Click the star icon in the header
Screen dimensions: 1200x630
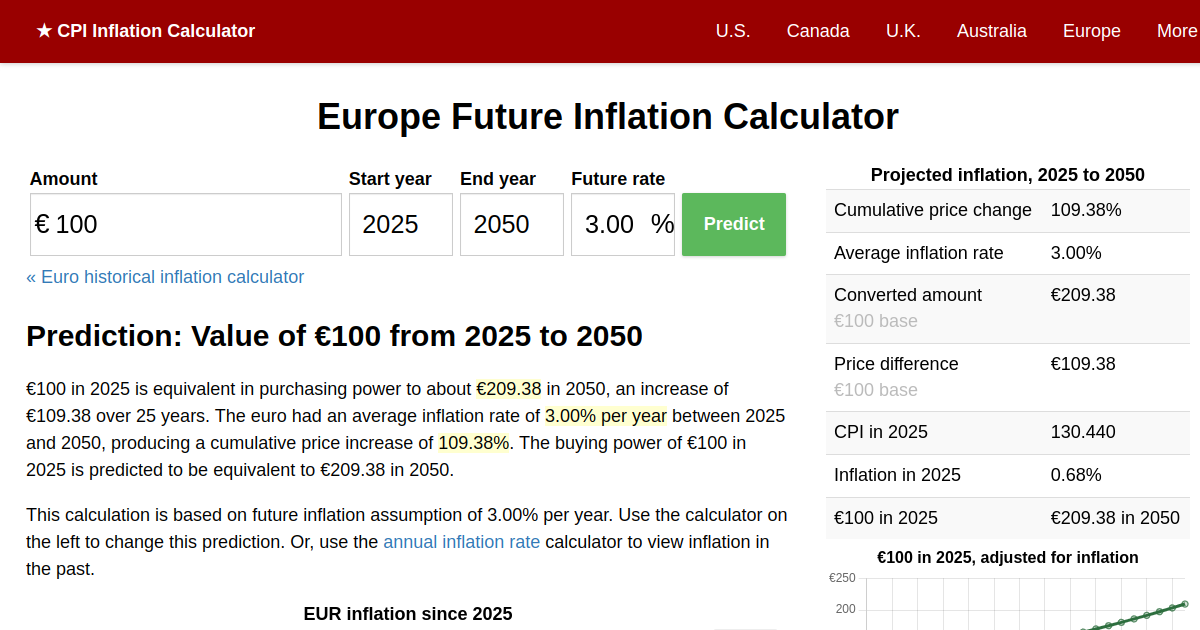(x=41, y=31)
